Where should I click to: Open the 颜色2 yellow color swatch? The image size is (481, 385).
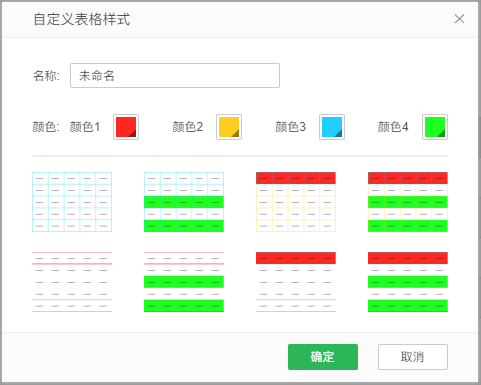click(x=229, y=127)
